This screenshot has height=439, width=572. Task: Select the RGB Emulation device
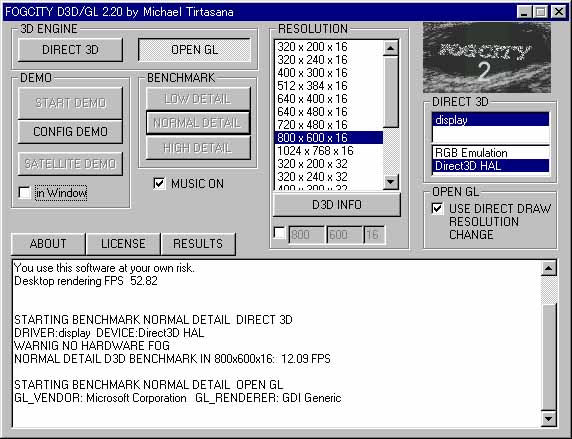(490, 153)
